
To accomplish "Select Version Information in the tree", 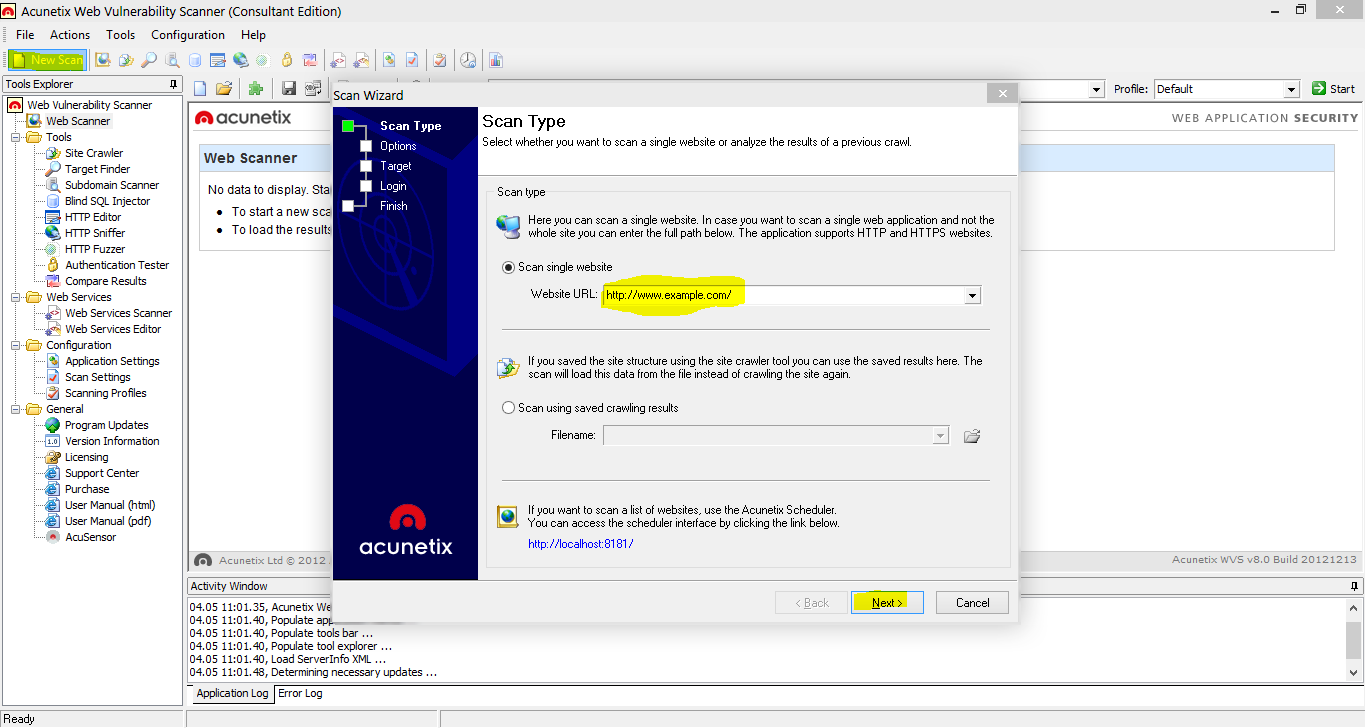I will pyautogui.click(x=112, y=441).
